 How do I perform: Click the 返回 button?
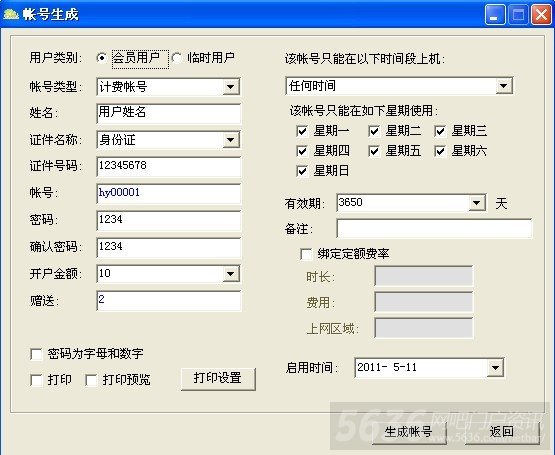click(502, 432)
